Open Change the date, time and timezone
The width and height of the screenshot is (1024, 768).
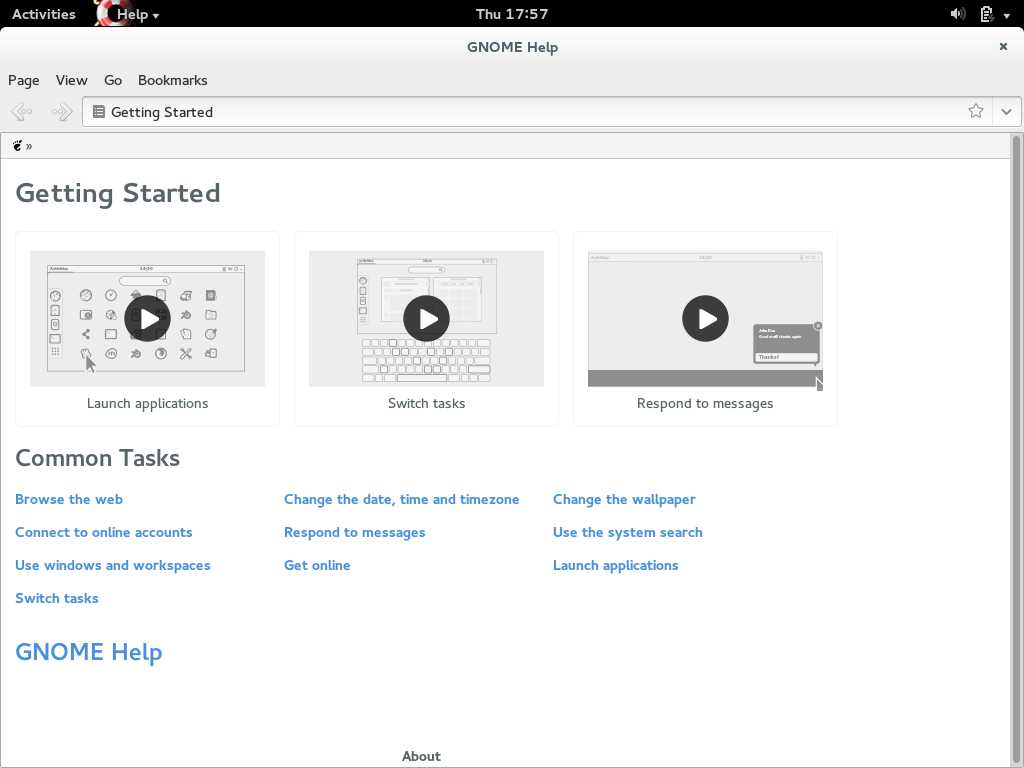(402, 500)
